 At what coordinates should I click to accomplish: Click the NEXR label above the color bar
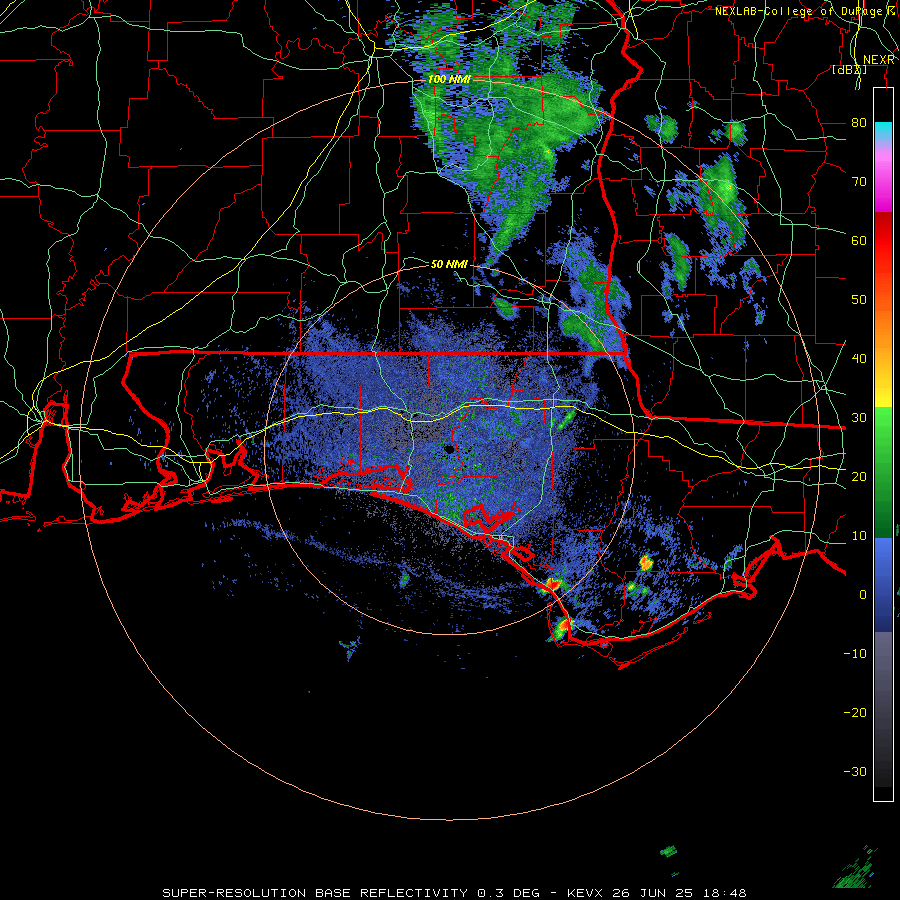[878, 60]
